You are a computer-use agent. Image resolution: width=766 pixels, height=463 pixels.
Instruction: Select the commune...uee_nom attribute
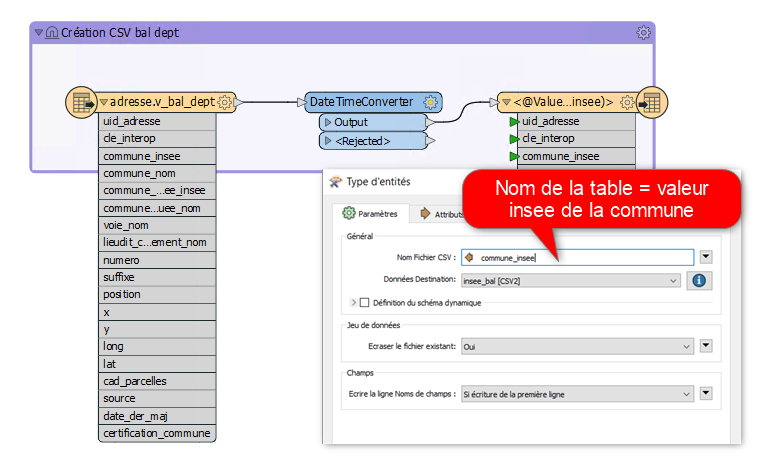point(157,208)
